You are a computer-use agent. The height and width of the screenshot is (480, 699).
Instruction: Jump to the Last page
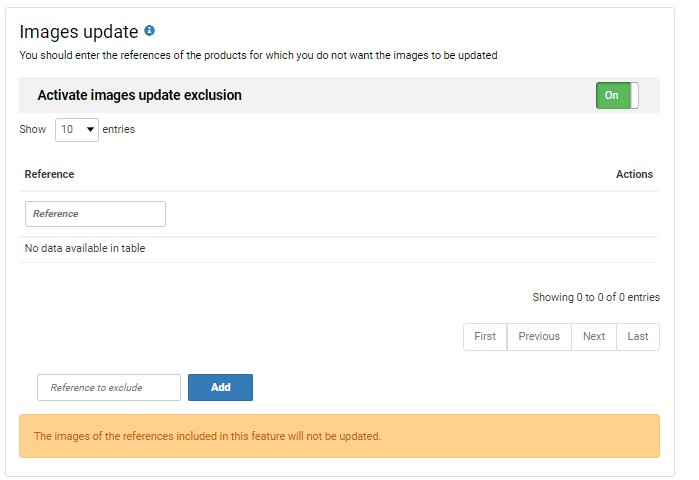(x=638, y=337)
